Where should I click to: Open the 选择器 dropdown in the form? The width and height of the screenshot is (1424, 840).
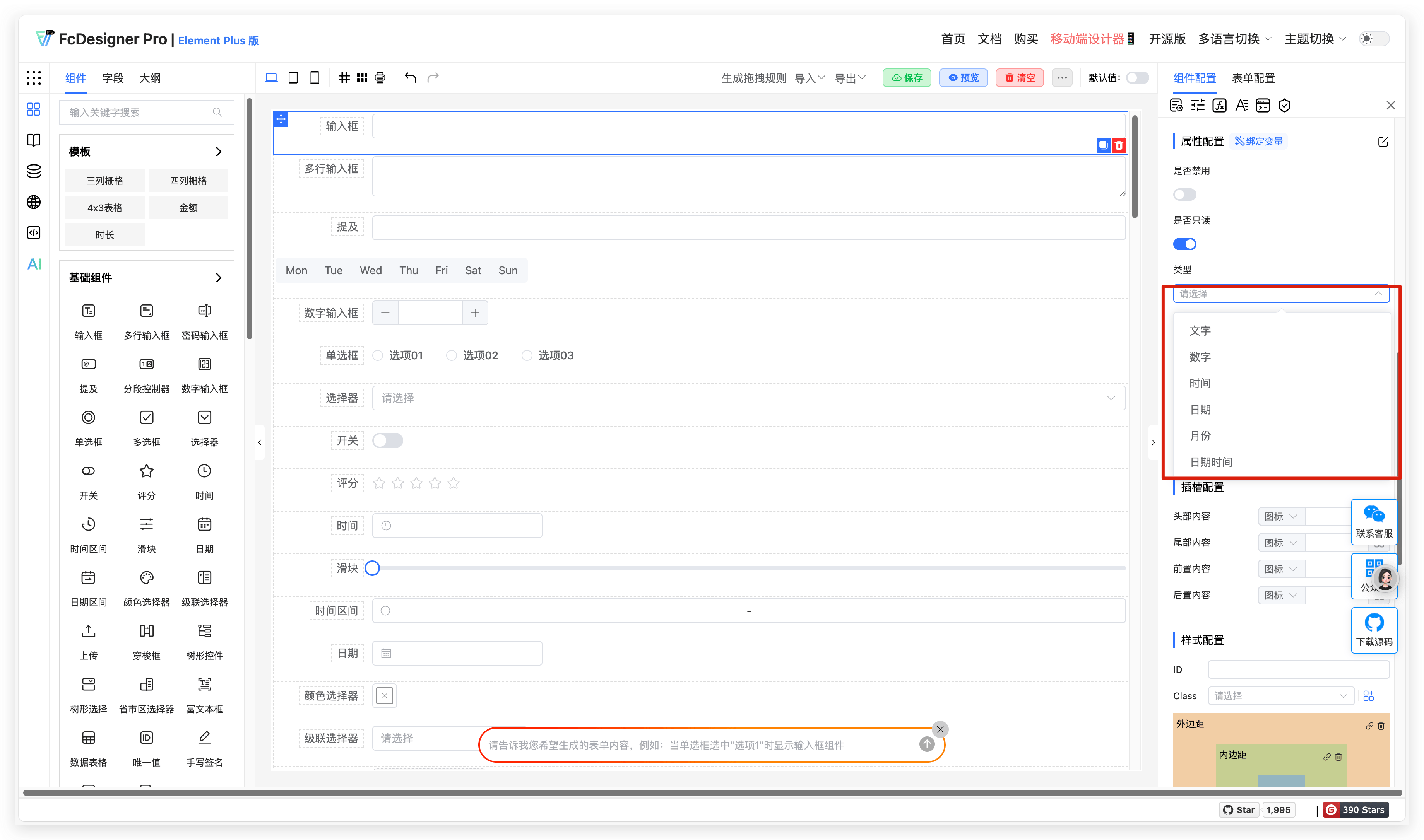tap(747, 398)
